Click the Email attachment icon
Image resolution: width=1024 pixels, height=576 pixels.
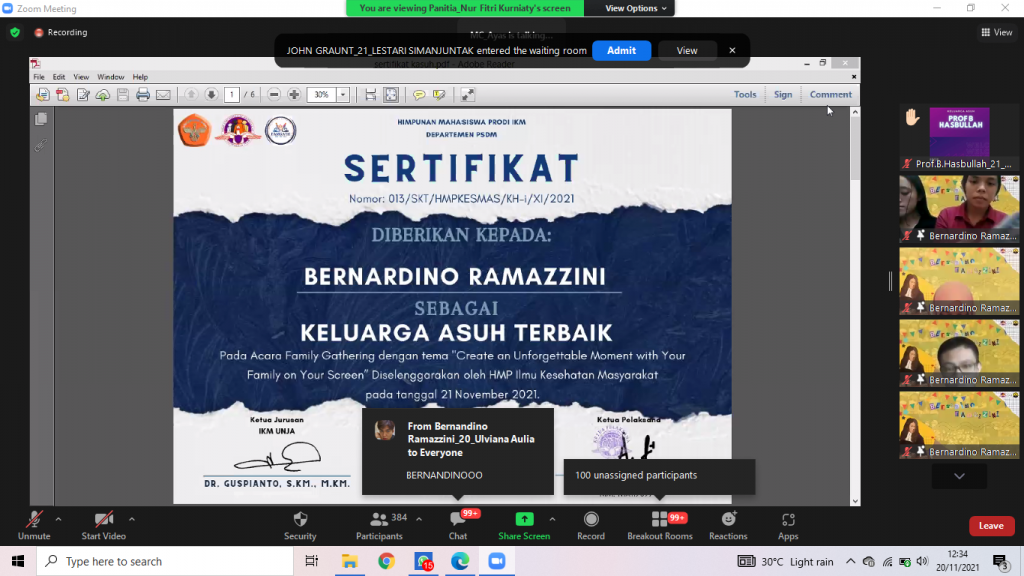coord(163,95)
